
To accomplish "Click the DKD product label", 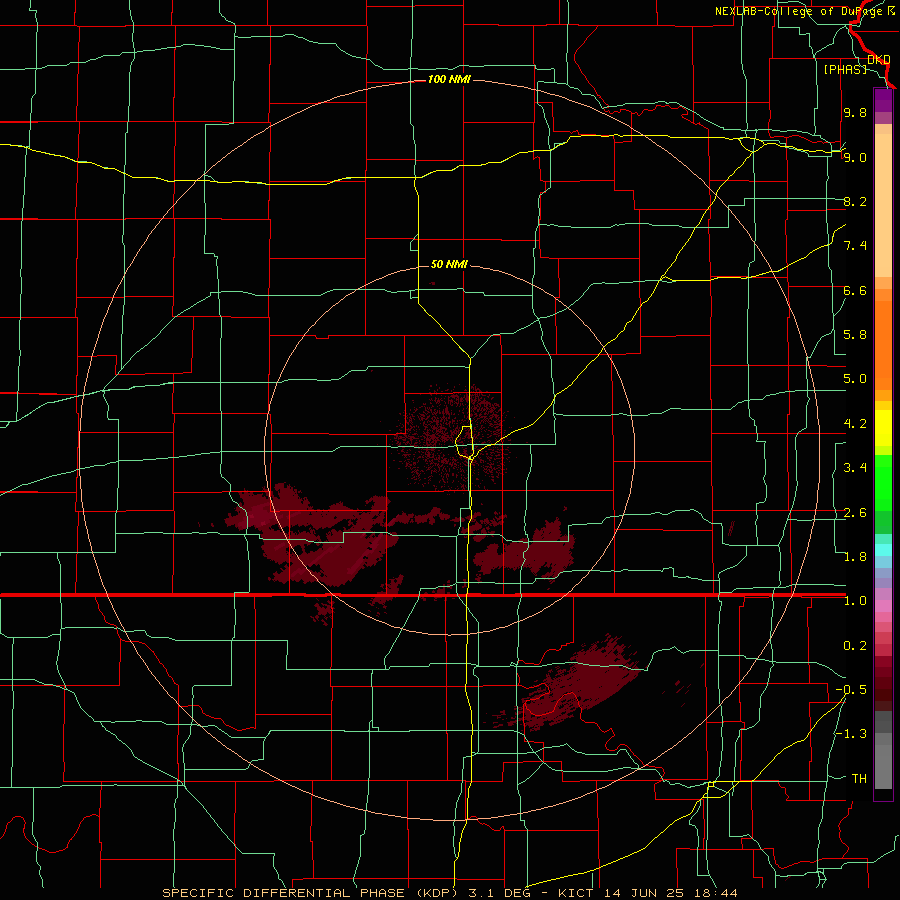I will point(879,59).
